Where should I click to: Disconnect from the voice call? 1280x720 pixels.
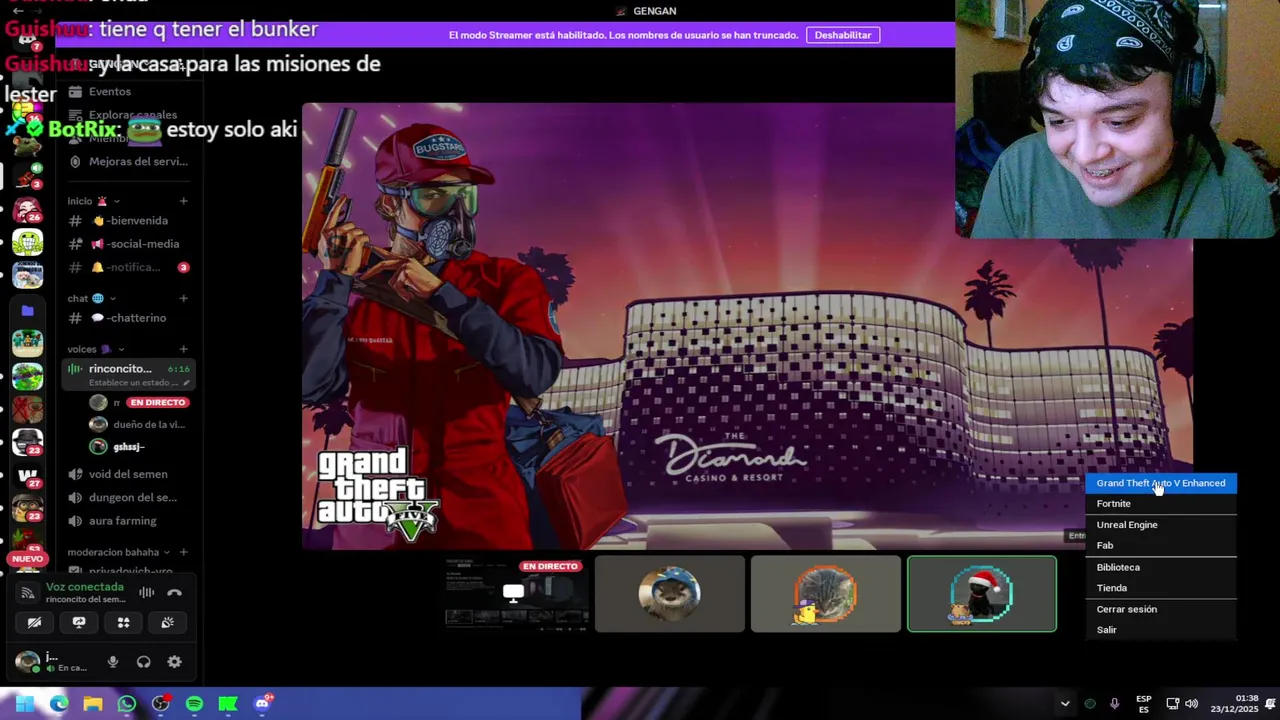[x=174, y=592]
